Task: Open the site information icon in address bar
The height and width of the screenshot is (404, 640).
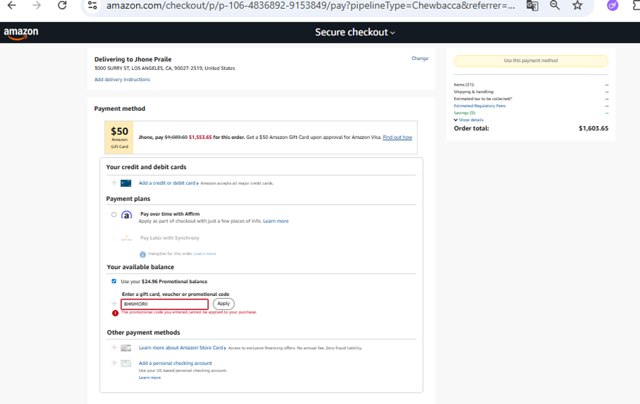Action: pyautogui.click(x=93, y=6)
